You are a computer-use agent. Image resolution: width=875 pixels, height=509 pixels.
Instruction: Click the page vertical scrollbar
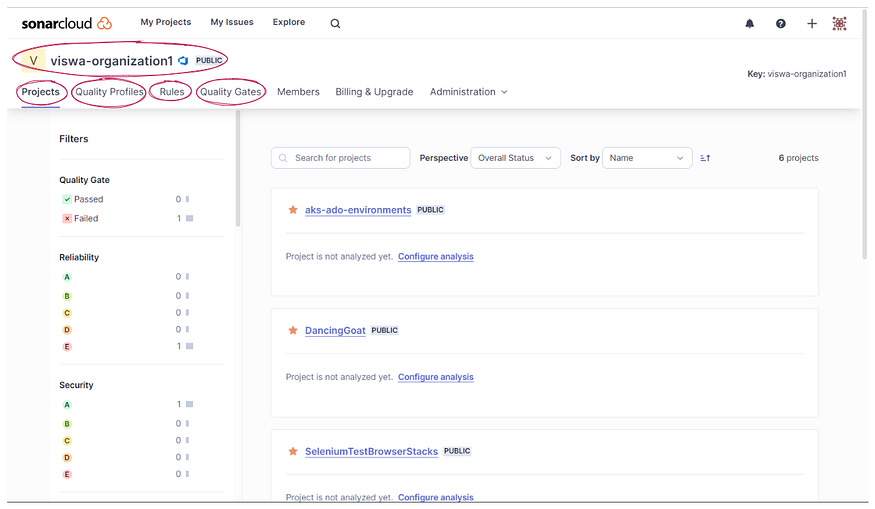pyautogui.click(x=865, y=135)
